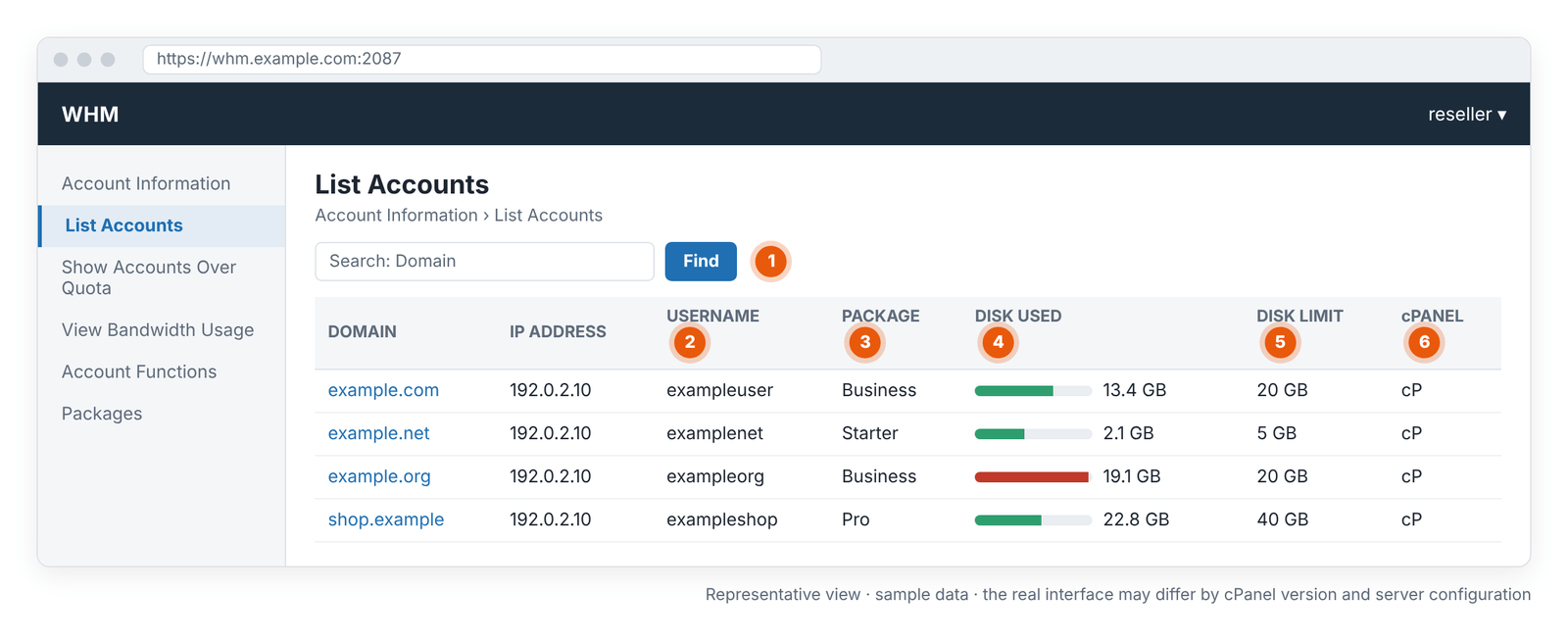Click the 13.4 GB disk used value
The width and height of the screenshot is (1568, 642).
tap(1135, 390)
